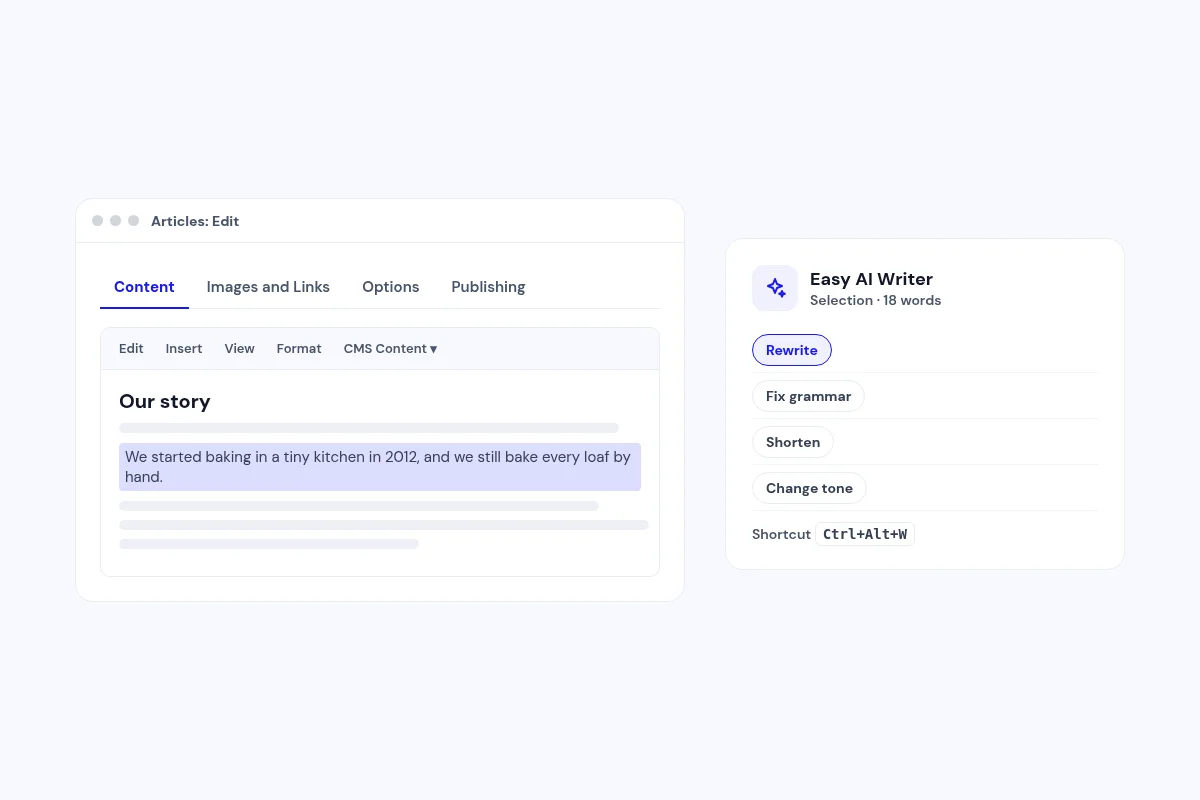The height and width of the screenshot is (800, 1200).
Task: Open the Publishing tab
Action: [488, 287]
